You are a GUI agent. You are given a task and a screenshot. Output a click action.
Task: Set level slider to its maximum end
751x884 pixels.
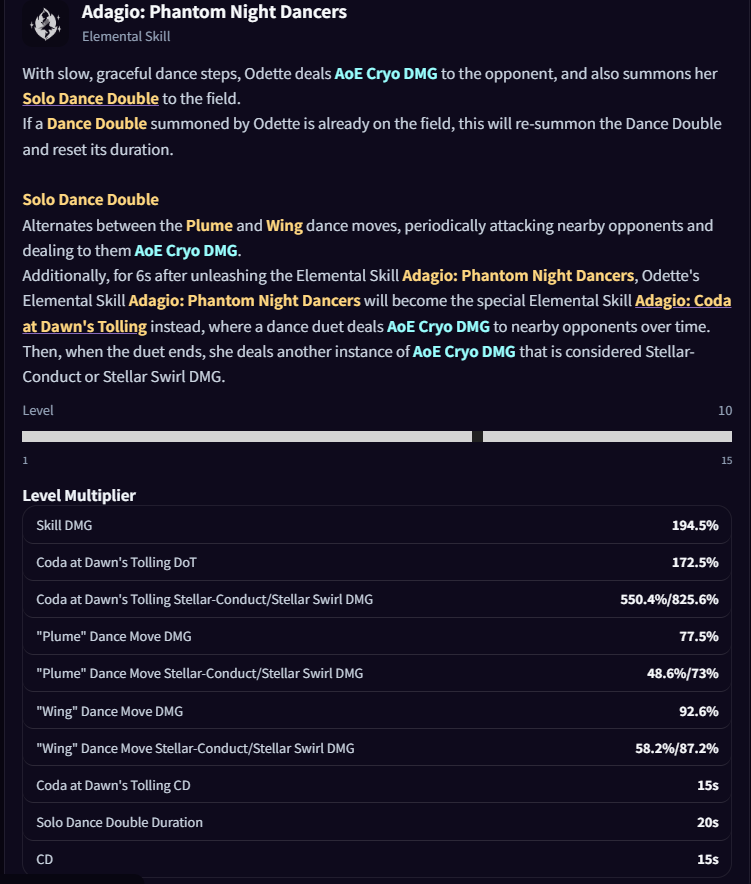coord(731,436)
